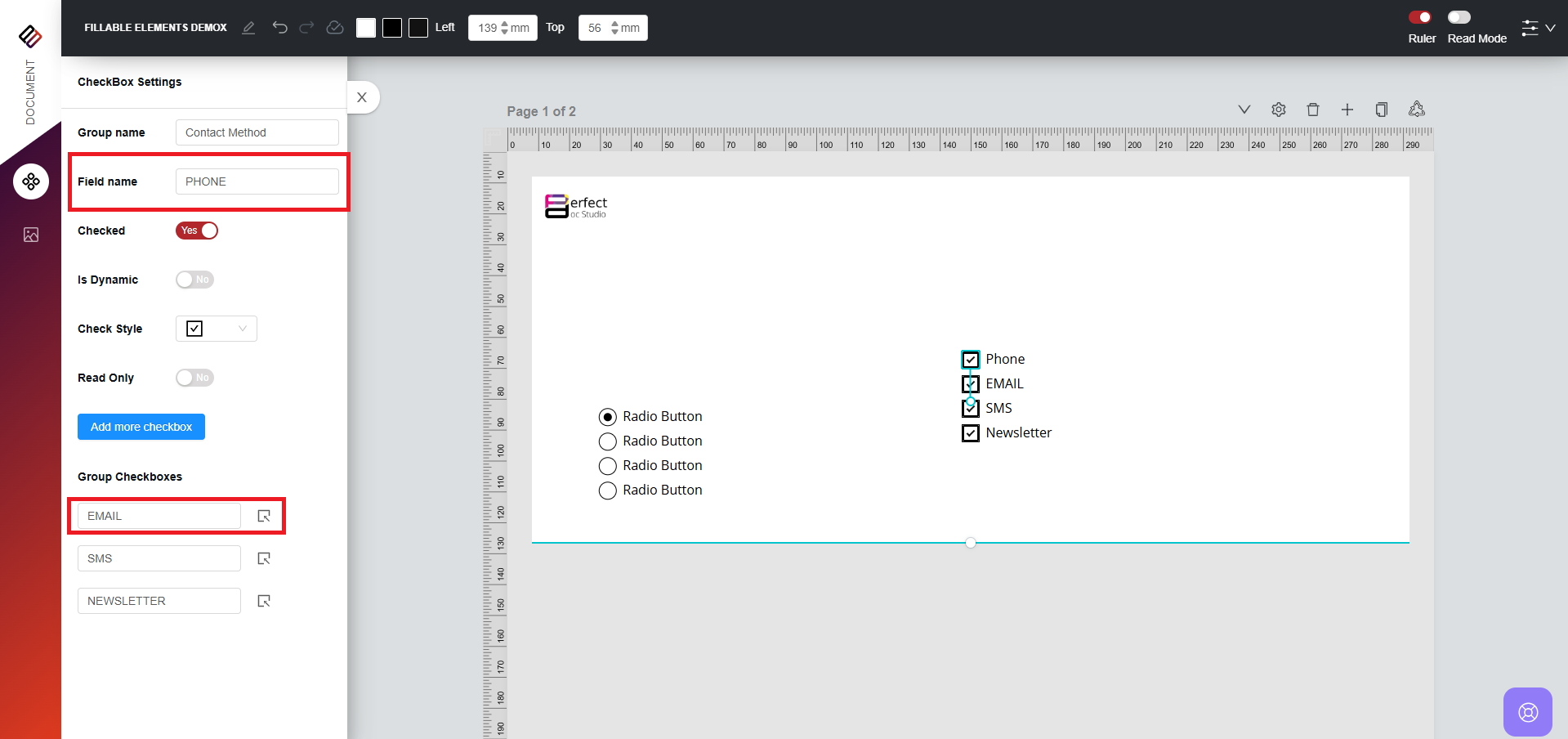Enable the Is Dynamic switch
The width and height of the screenshot is (1568, 739).
click(194, 280)
